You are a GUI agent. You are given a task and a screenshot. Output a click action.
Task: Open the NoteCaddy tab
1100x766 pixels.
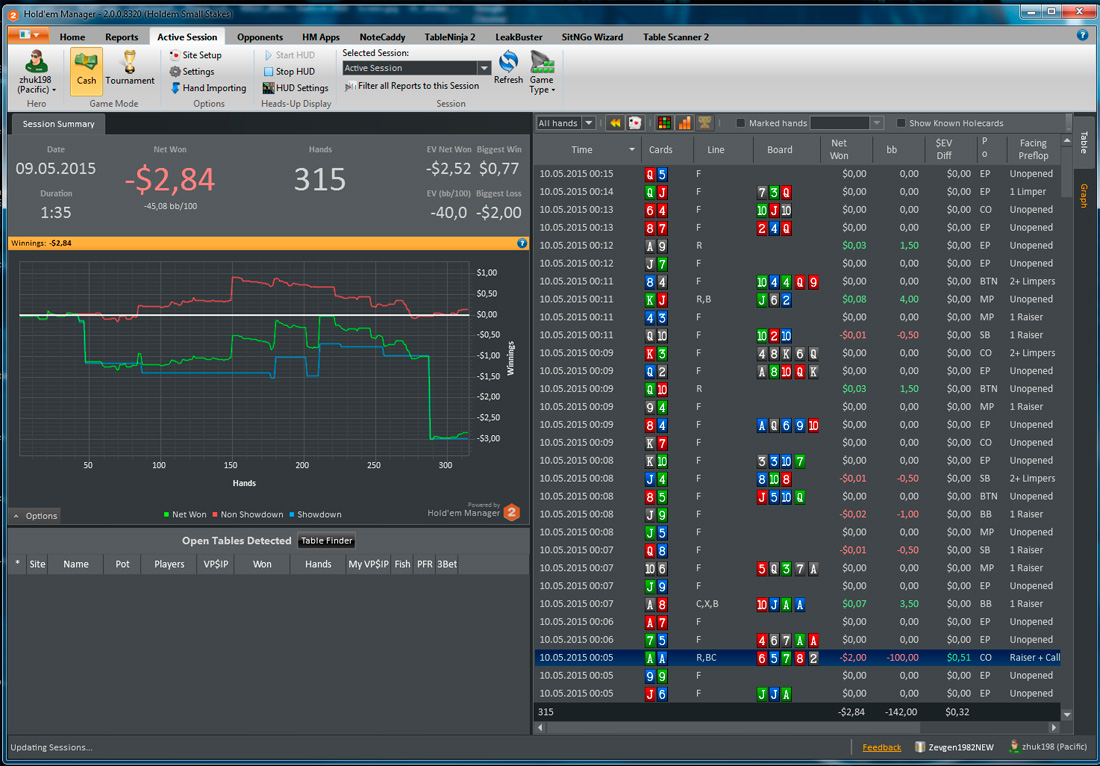[x=382, y=37]
